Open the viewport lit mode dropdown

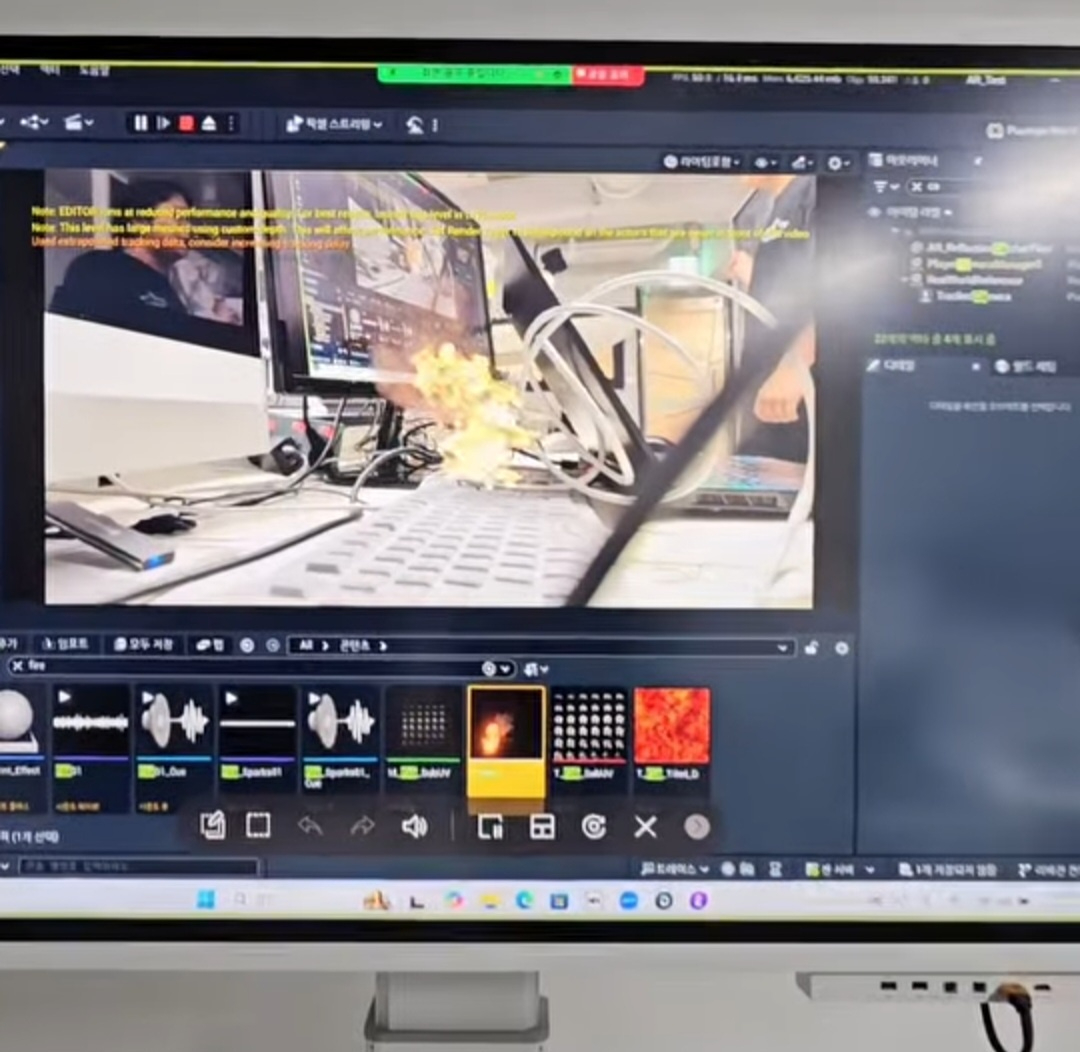point(703,162)
